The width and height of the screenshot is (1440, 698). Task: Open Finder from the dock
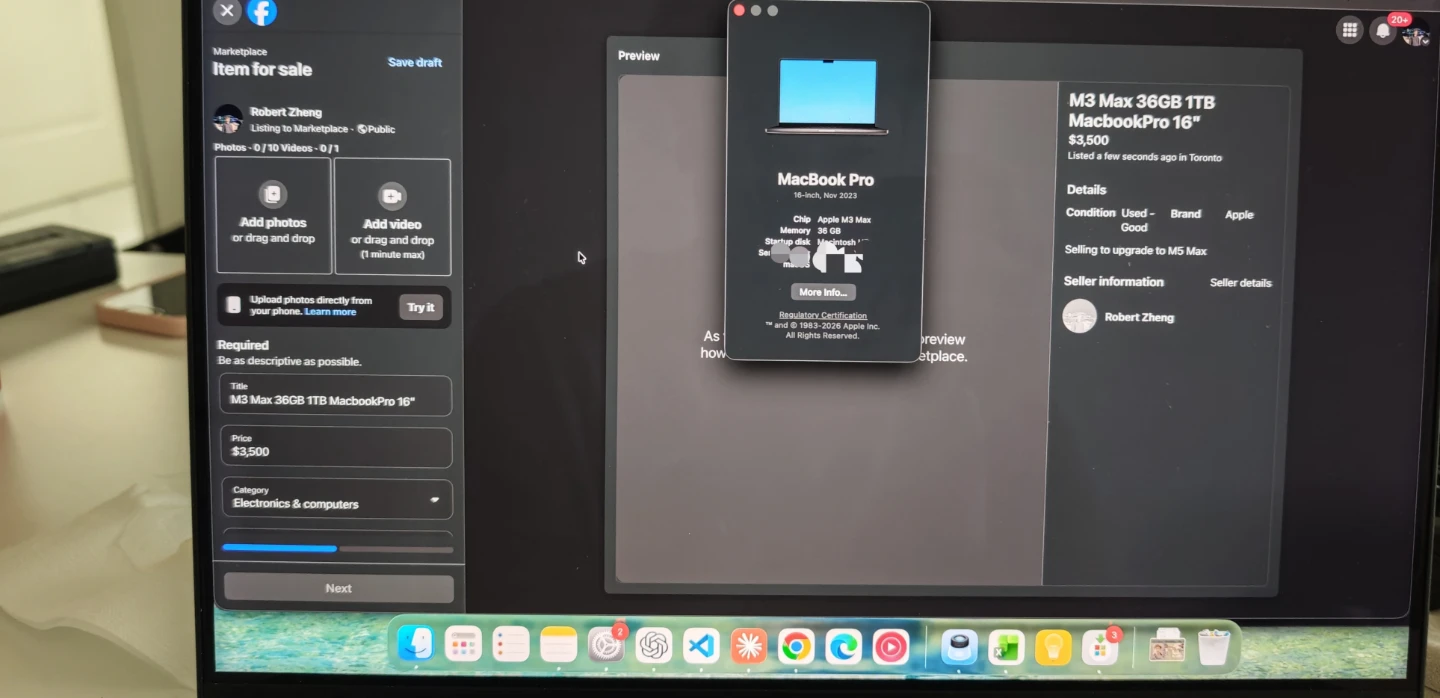pos(415,645)
